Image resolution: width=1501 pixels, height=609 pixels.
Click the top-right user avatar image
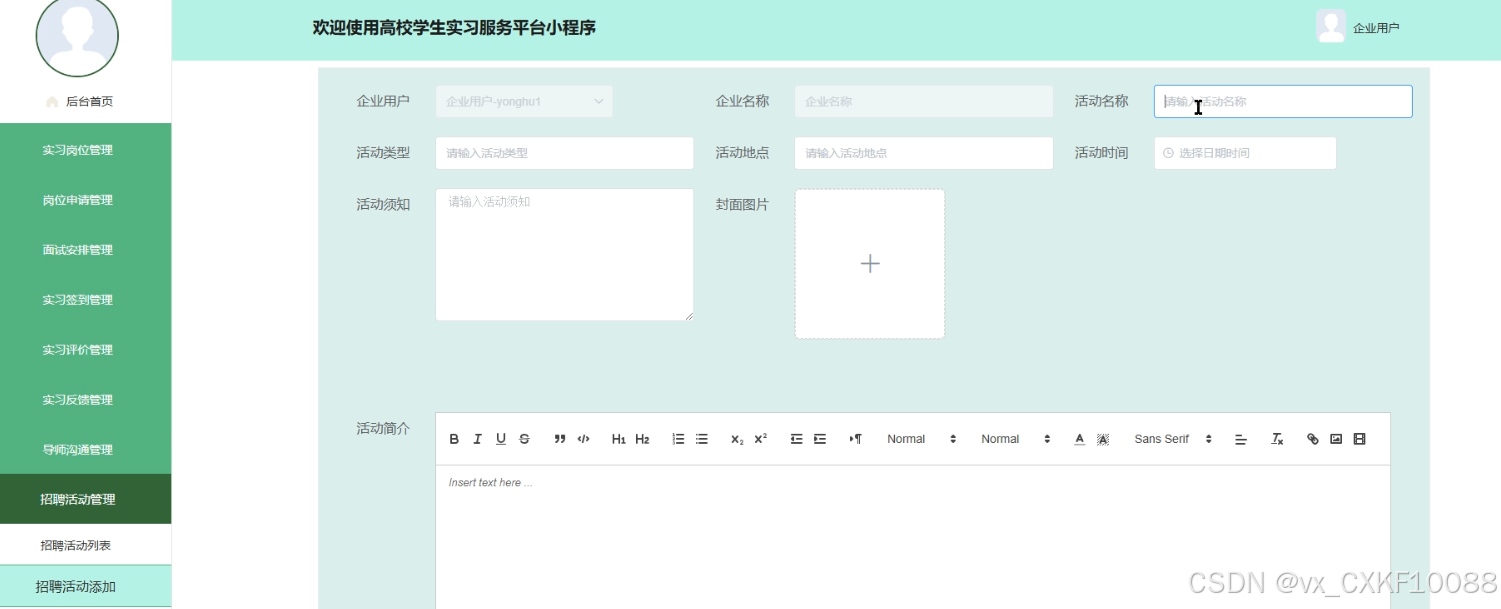(x=1331, y=26)
